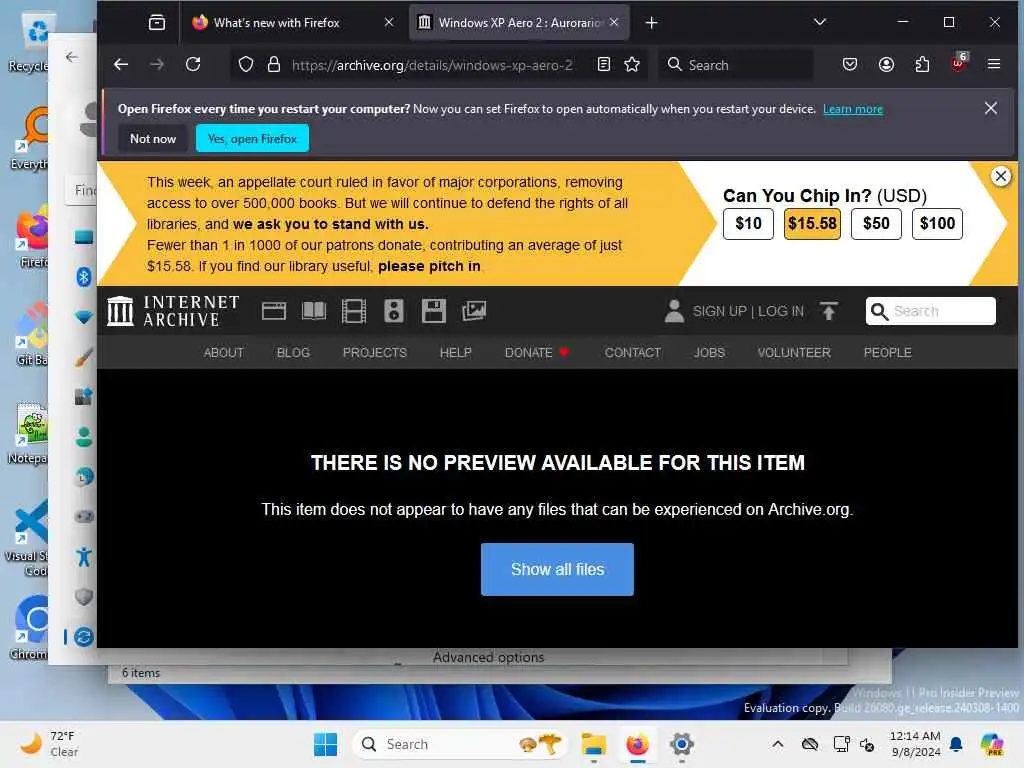1024x768 pixels.
Task: Open VOLUNTEER in archive navigation
Action: (794, 353)
